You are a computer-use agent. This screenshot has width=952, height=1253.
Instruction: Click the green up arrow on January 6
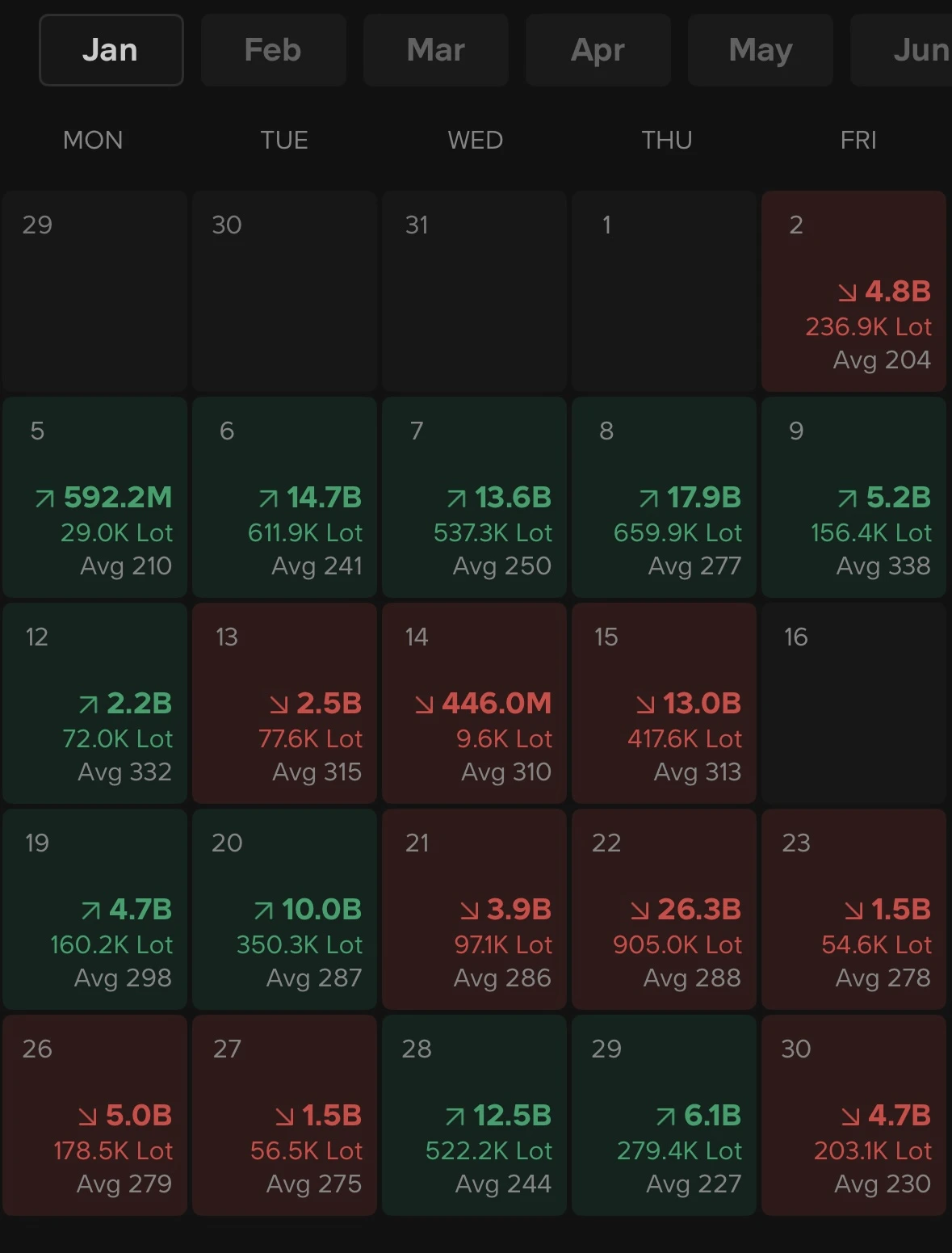coord(268,499)
